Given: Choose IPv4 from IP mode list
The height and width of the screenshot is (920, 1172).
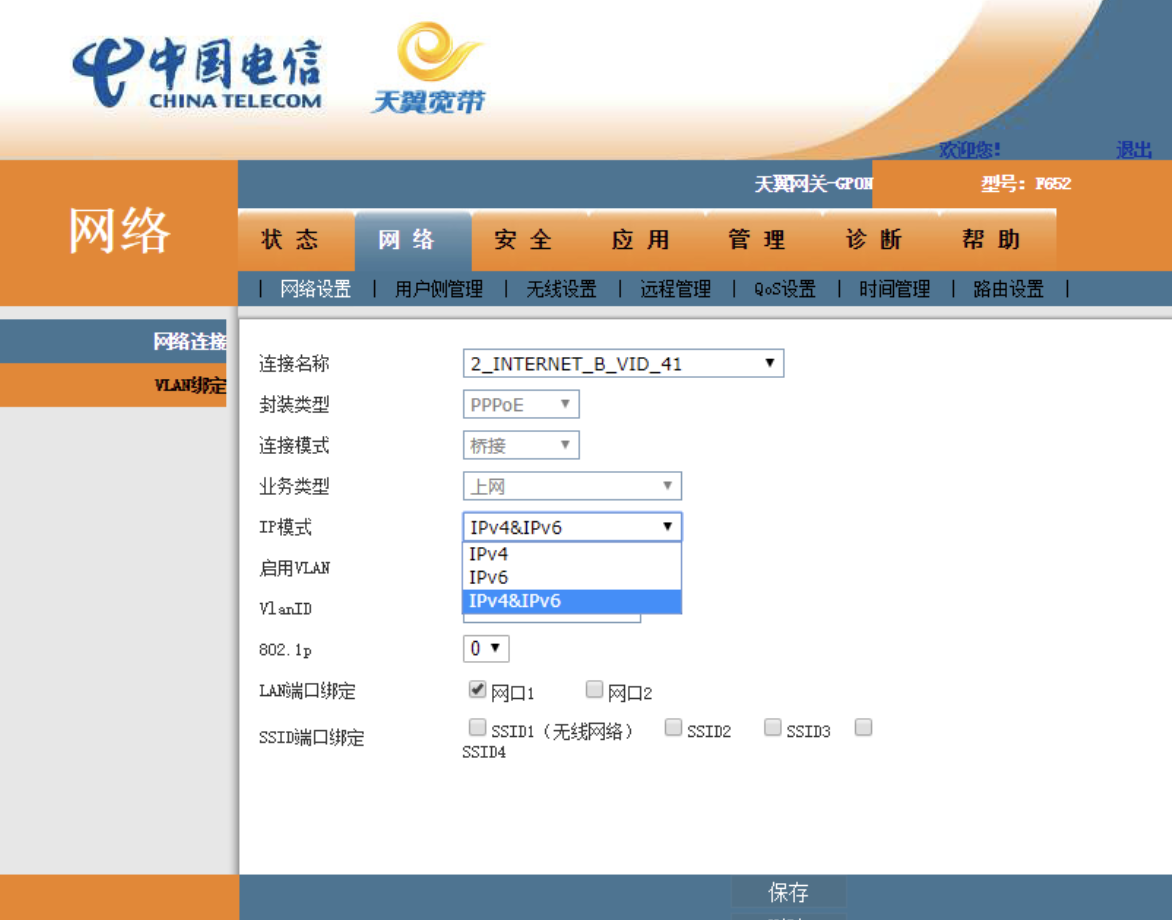Looking at the screenshot, I should (x=572, y=554).
